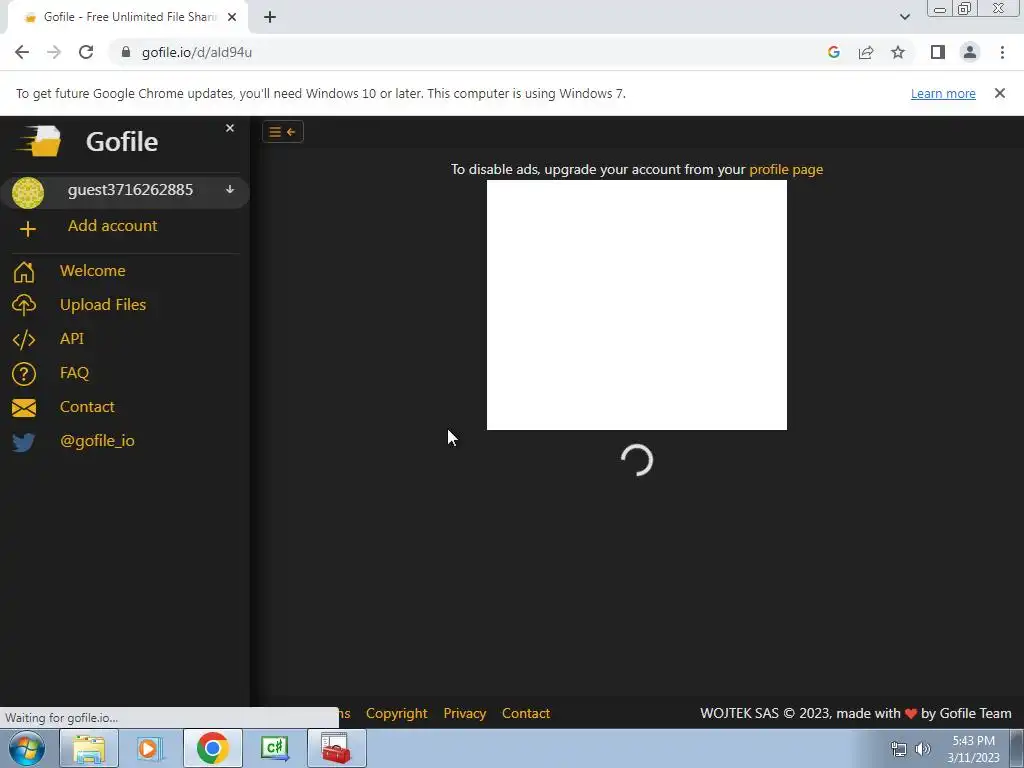This screenshot has height=768, width=1024.
Task: Bookmark this page with star icon
Action: click(898, 52)
